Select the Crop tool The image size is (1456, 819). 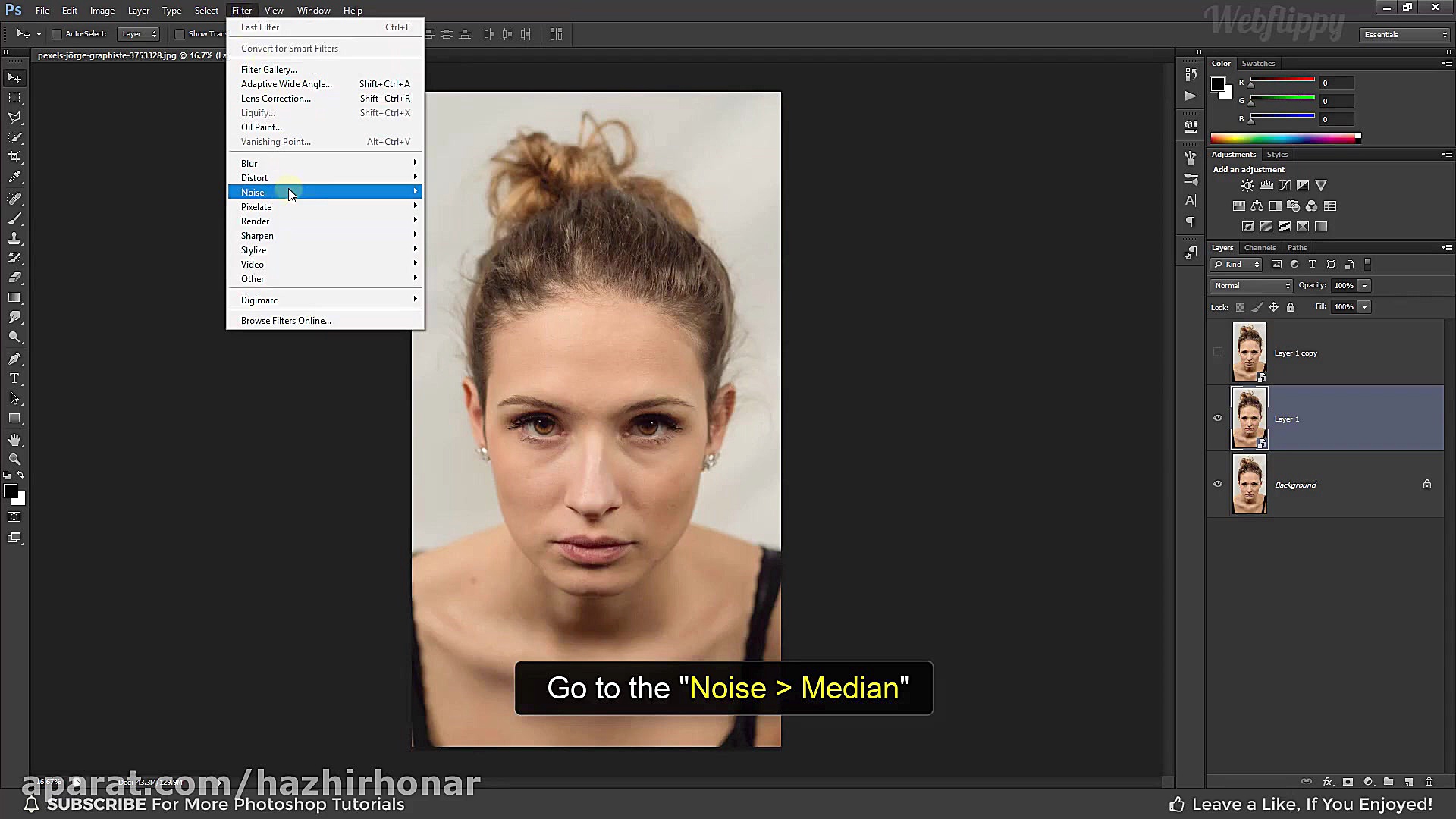14,157
